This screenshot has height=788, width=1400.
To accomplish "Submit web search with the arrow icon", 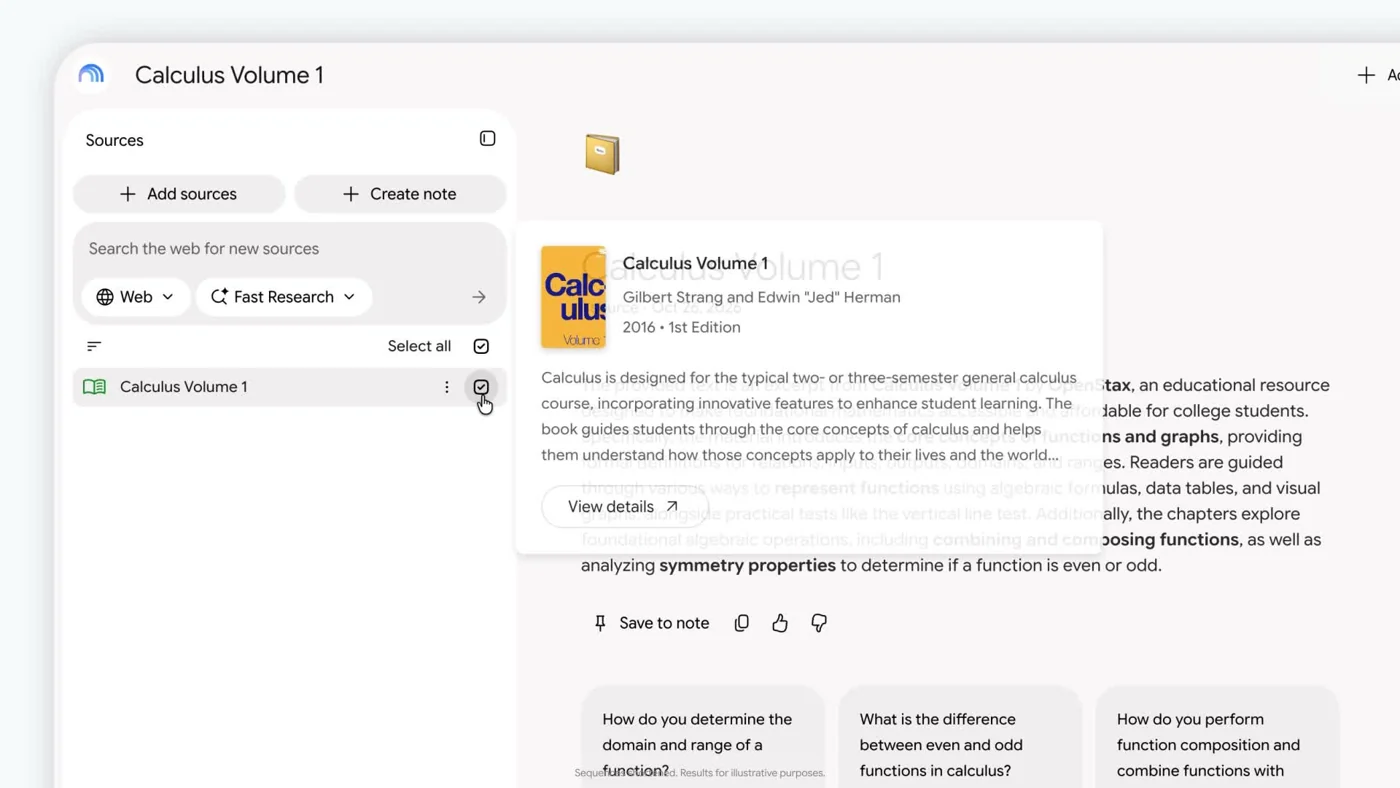I will tap(479, 297).
